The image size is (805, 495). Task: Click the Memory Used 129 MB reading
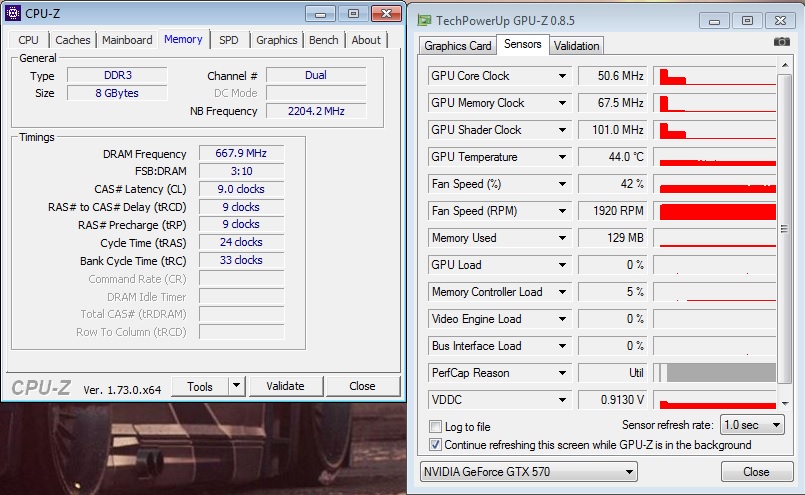[613, 238]
